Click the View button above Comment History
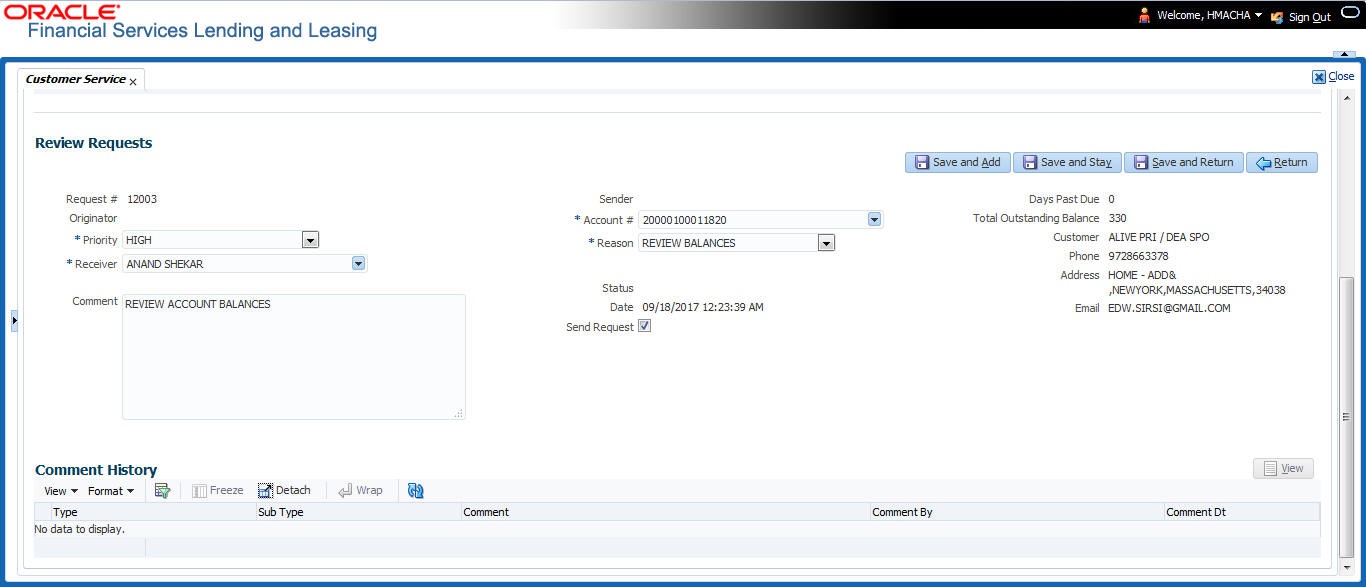The image size is (1366, 587). tap(1283, 468)
